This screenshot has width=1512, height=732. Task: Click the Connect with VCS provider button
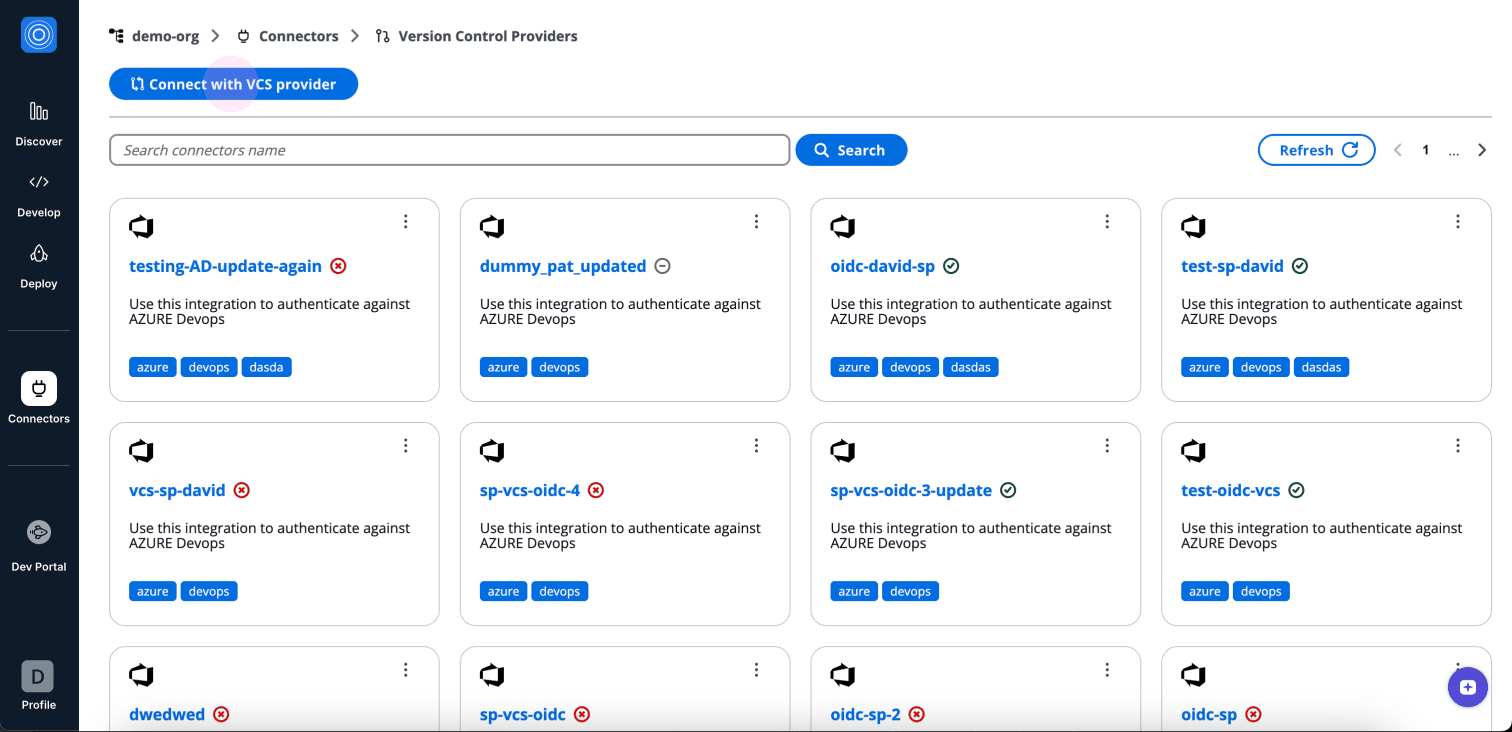232,84
